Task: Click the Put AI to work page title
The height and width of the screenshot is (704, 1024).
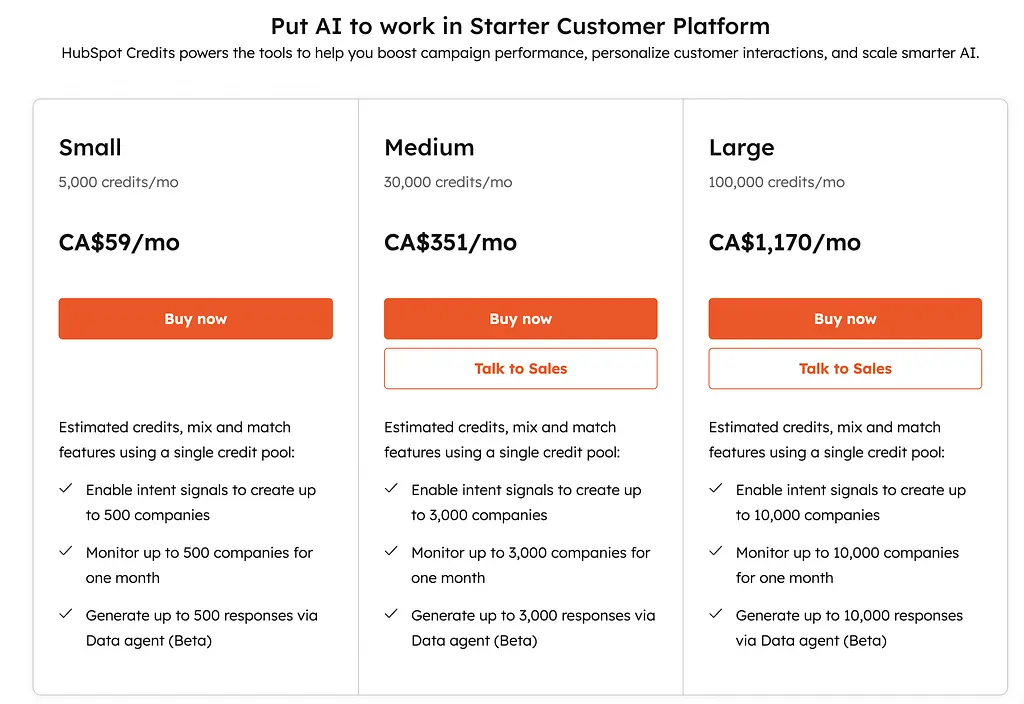Action: point(520,26)
